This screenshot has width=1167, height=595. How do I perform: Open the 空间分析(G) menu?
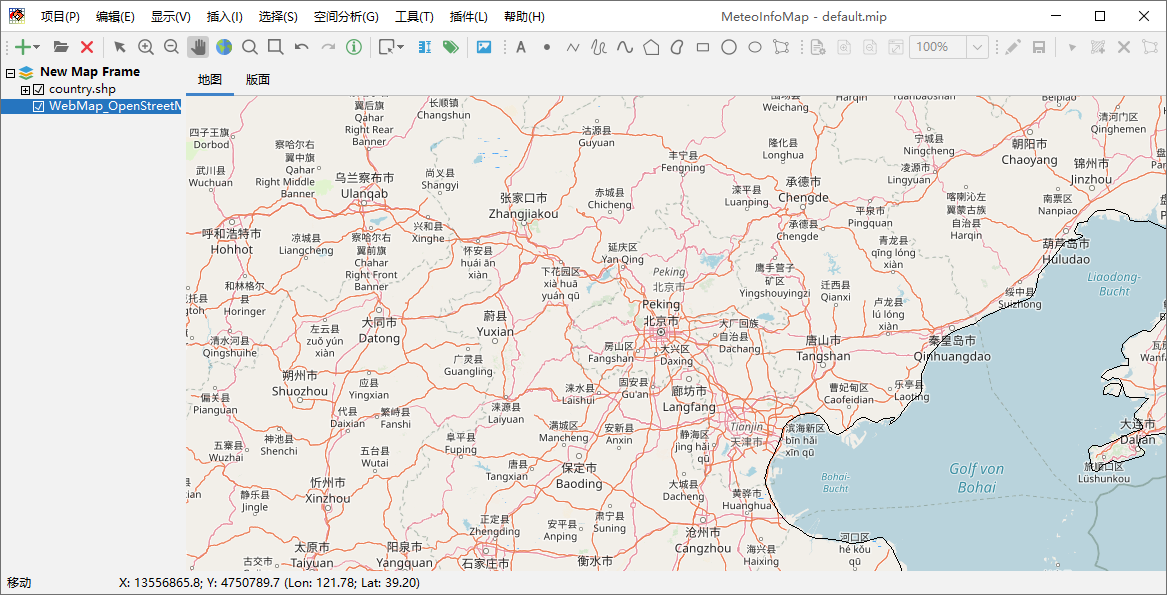pyautogui.click(x=346, y=17)
